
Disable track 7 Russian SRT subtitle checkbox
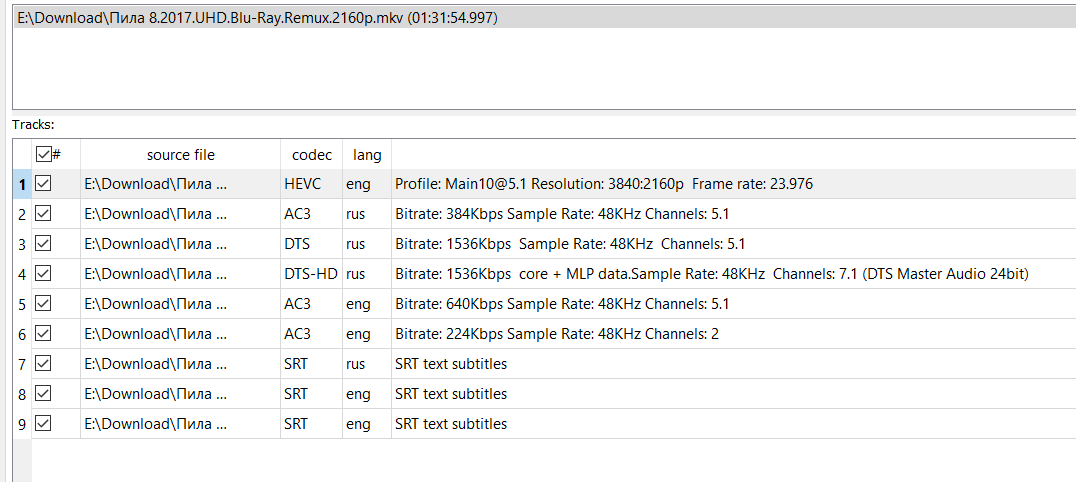coord(43,364)
